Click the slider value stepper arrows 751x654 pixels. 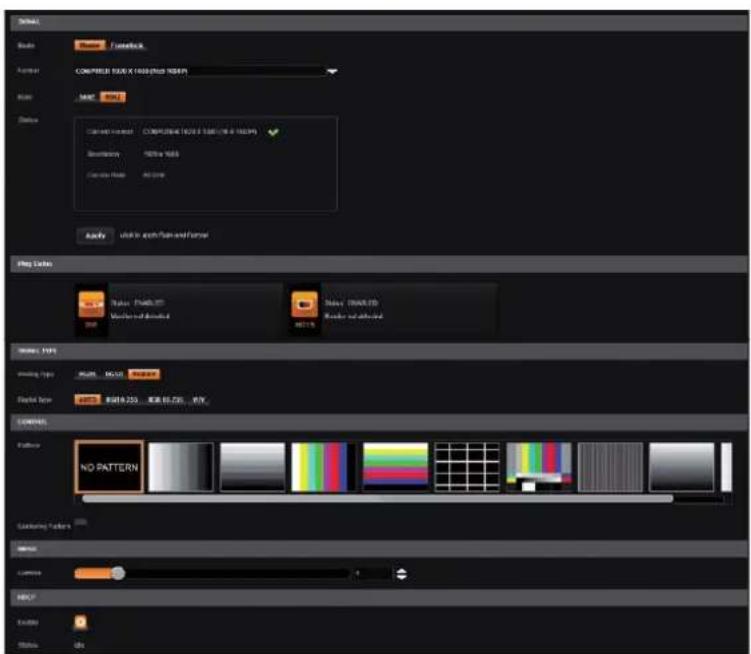[x=401, y=574]
